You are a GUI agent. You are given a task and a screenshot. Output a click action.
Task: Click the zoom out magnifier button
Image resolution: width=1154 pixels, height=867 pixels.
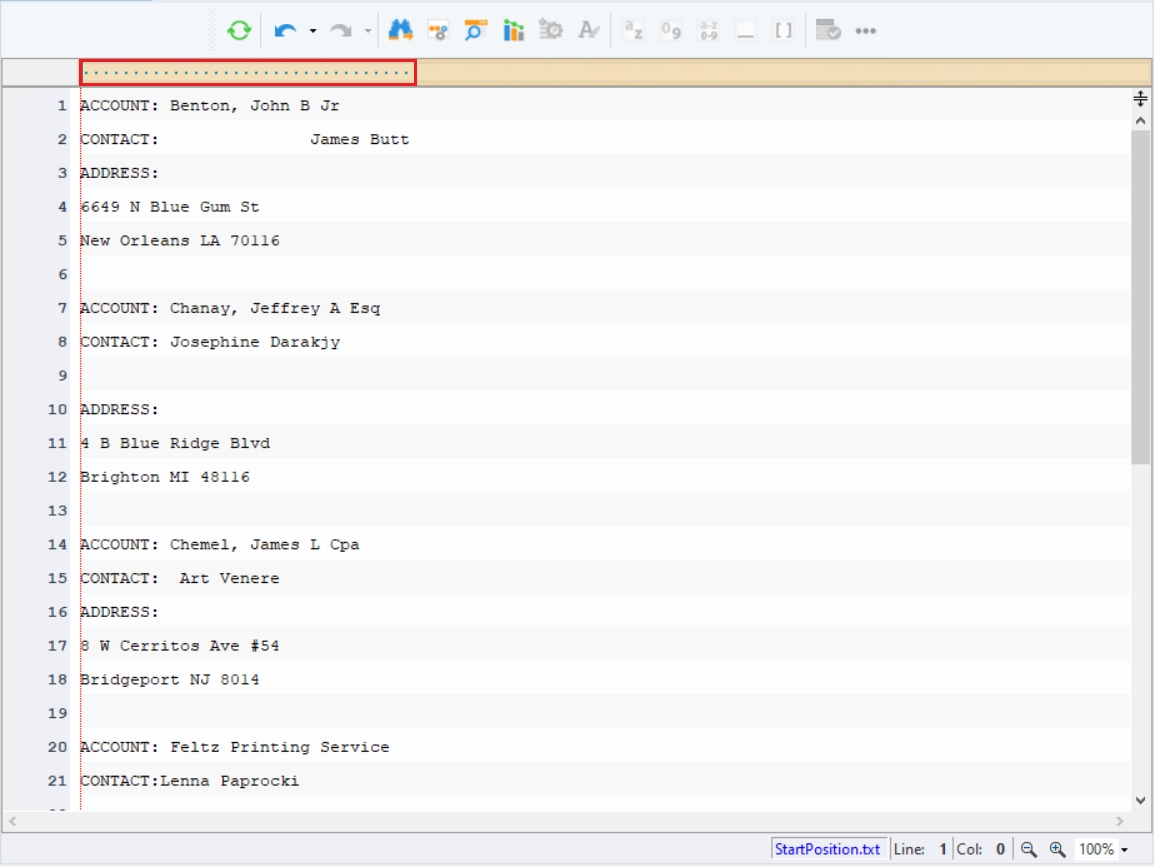[1029, 849]
